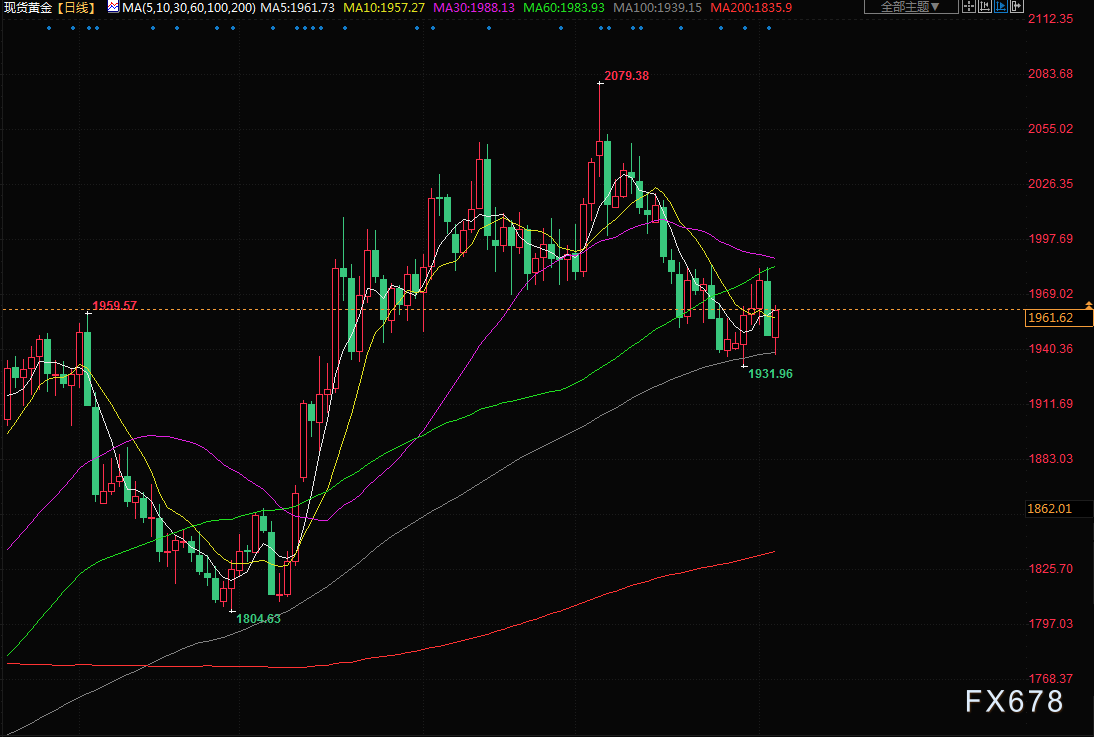Click the MA5:1961.73 legend value
1094x737 pixels.
click(297, 8)
